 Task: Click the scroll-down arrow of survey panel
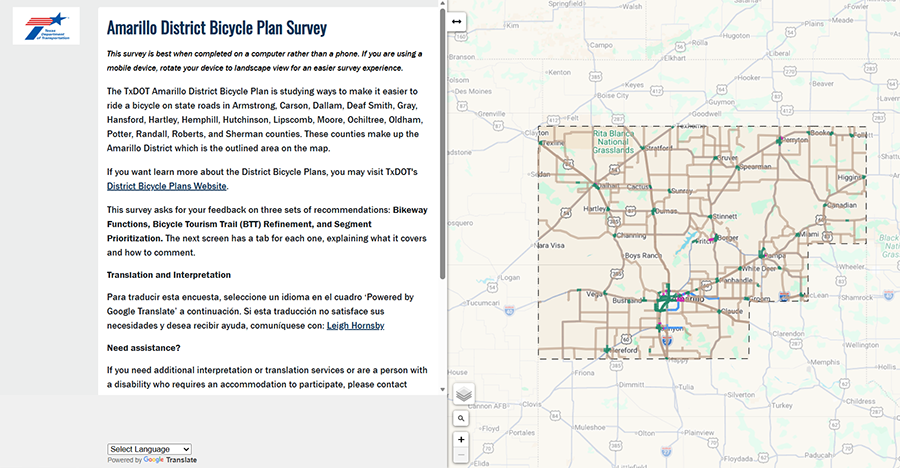coord(443,389)
